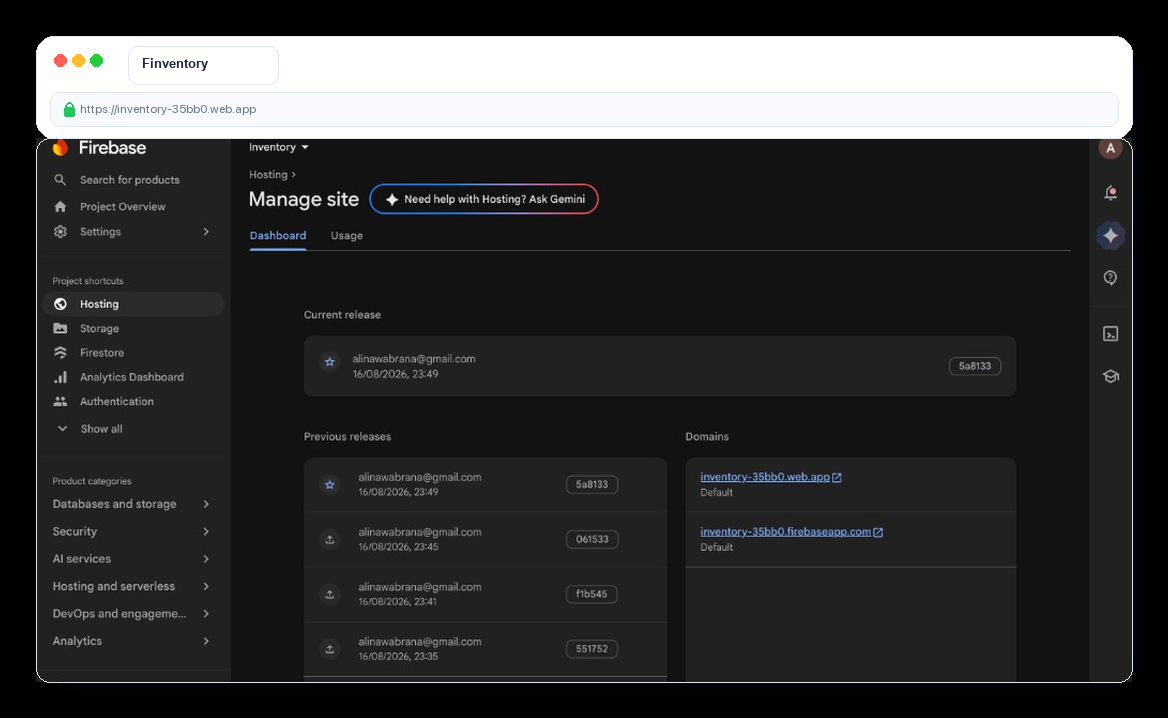Click the Domains section label
The width and height of the screenshot is (1168, 718).
[x=707, y=436]
